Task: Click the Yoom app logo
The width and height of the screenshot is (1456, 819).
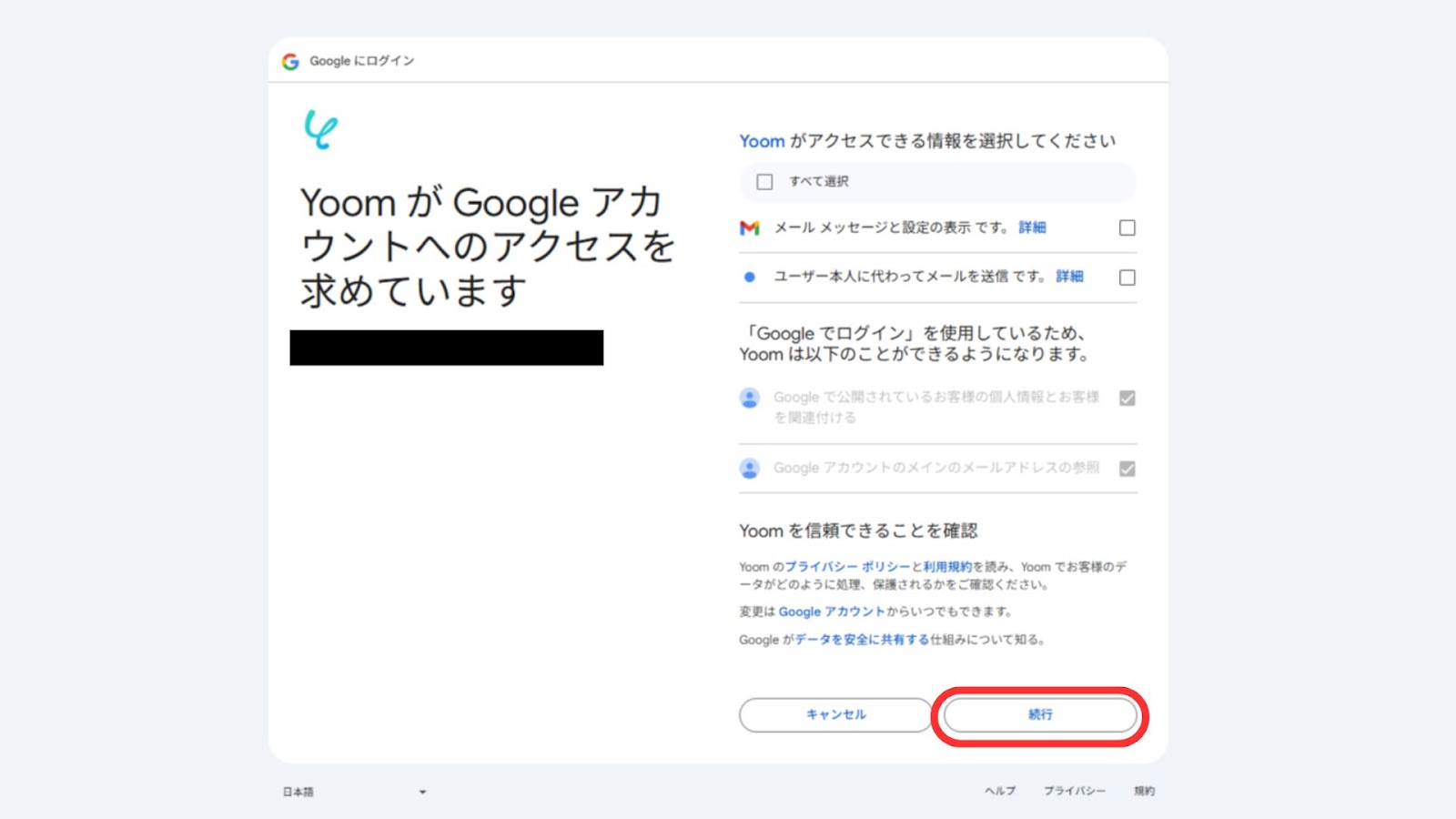Action: (320, 129)
